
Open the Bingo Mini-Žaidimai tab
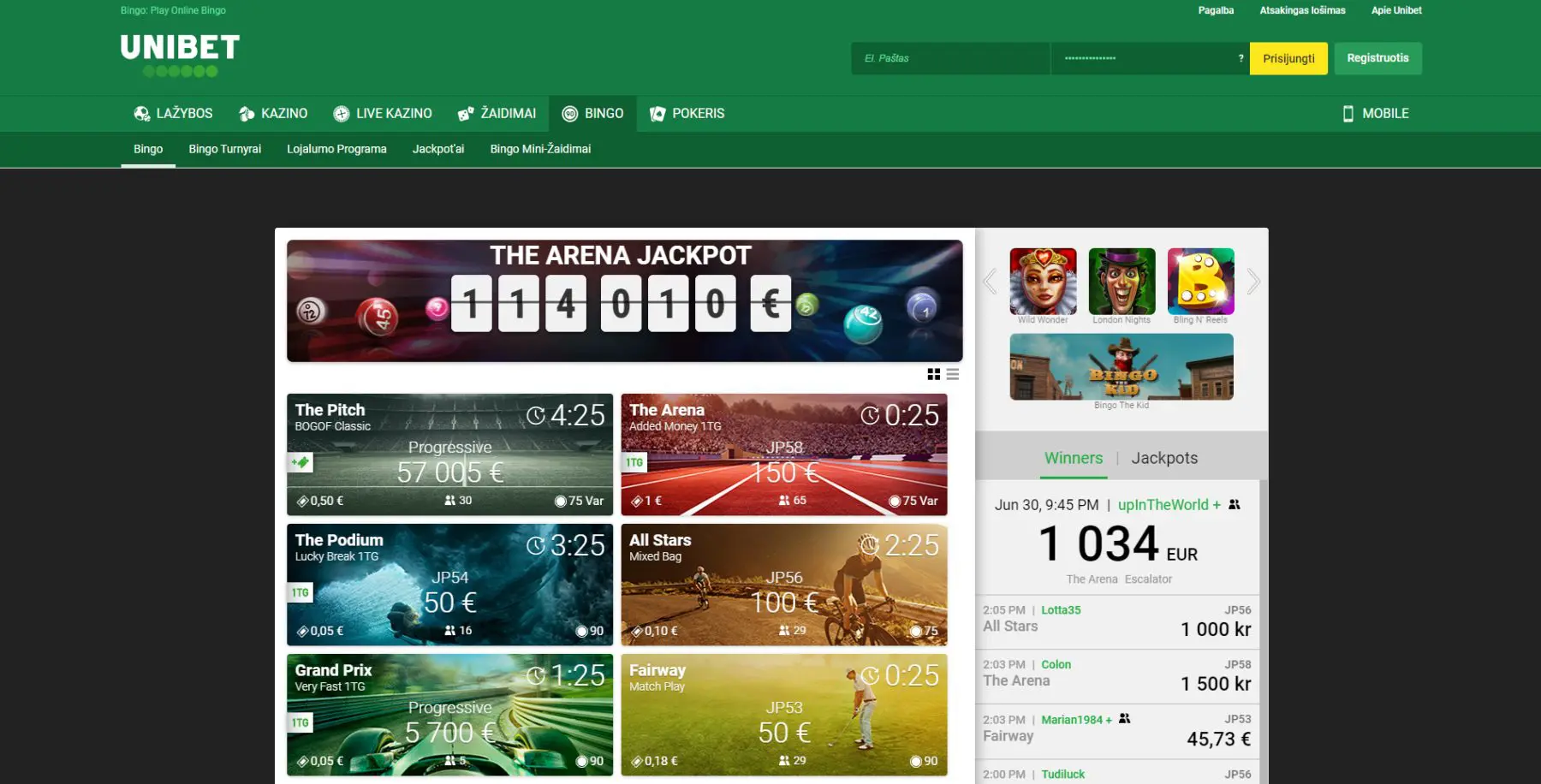click(540, 148)
